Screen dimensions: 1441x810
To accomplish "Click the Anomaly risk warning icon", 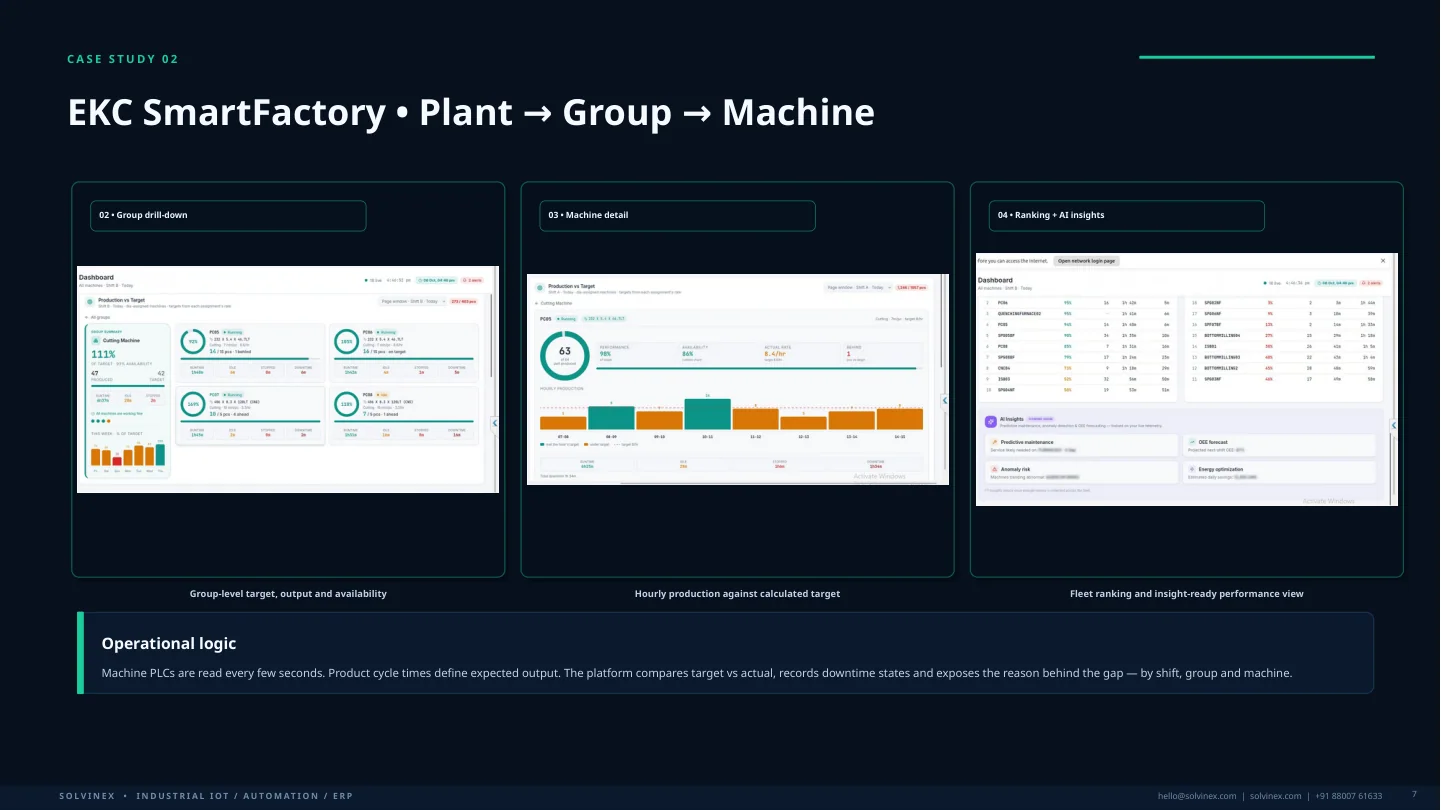I will [x=994, y=469].
